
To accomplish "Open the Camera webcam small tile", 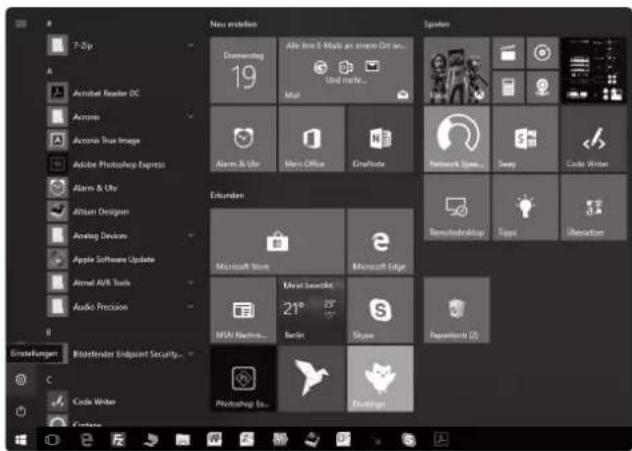I will [543, 87].
